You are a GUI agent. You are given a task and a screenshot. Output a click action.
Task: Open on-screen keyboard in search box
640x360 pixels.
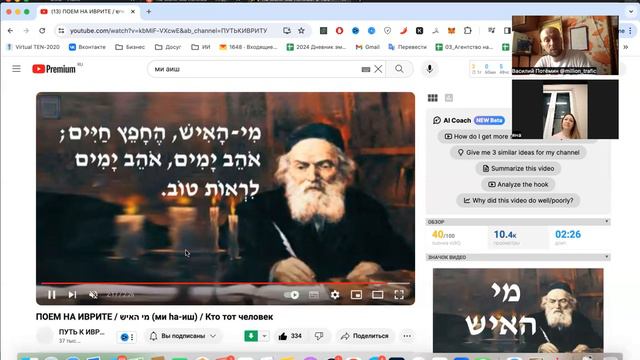(x=366, y=69)
